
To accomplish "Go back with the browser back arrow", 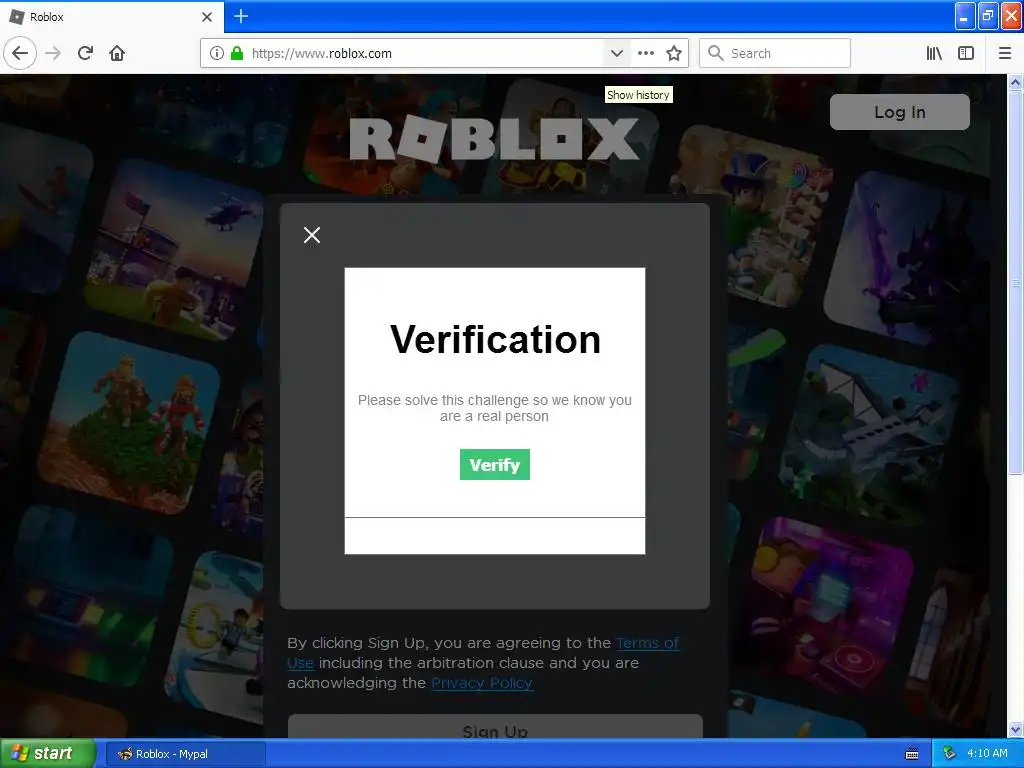I will tap(20, 54).
